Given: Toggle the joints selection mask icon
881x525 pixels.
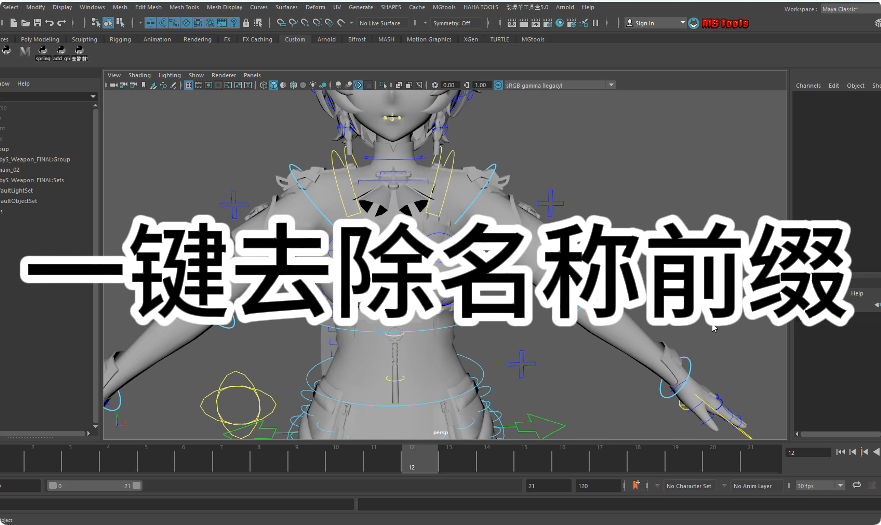Looking at the screenshot, I should (x=162, y=23).
